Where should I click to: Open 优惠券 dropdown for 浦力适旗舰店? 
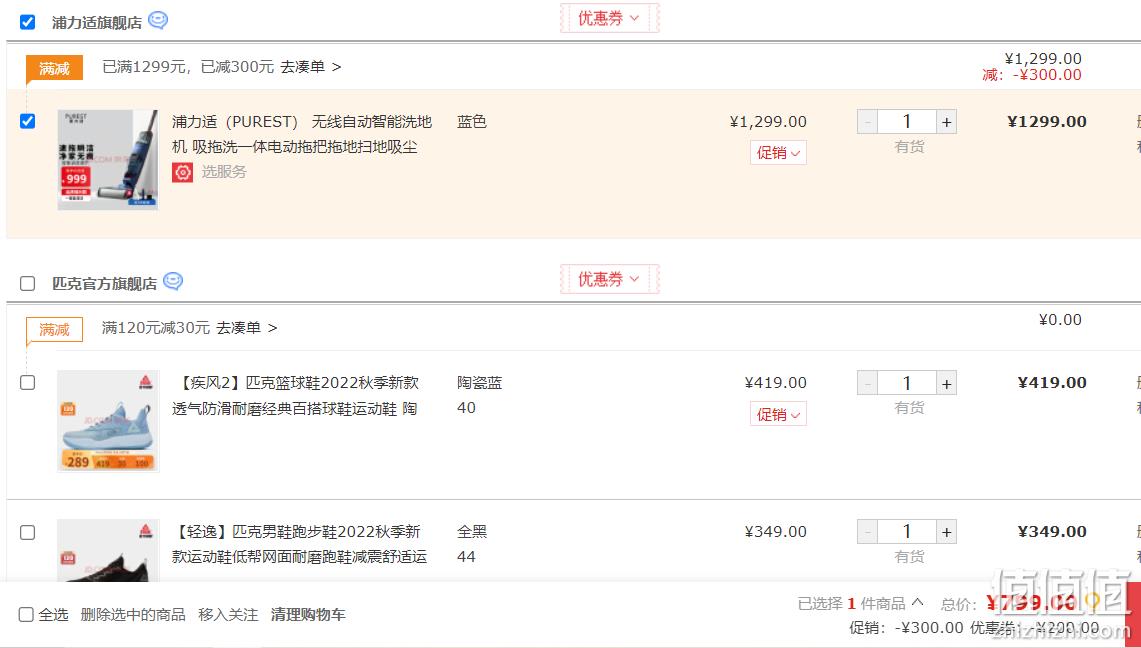(x=609, y=18)
